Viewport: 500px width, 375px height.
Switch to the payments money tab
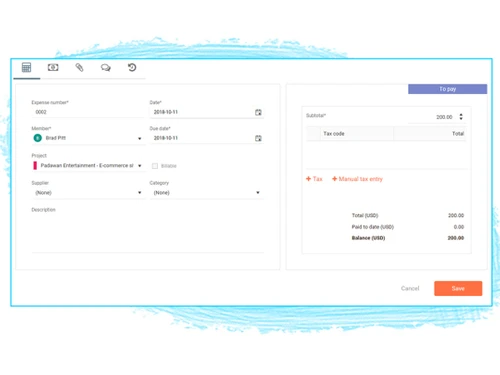53,68
